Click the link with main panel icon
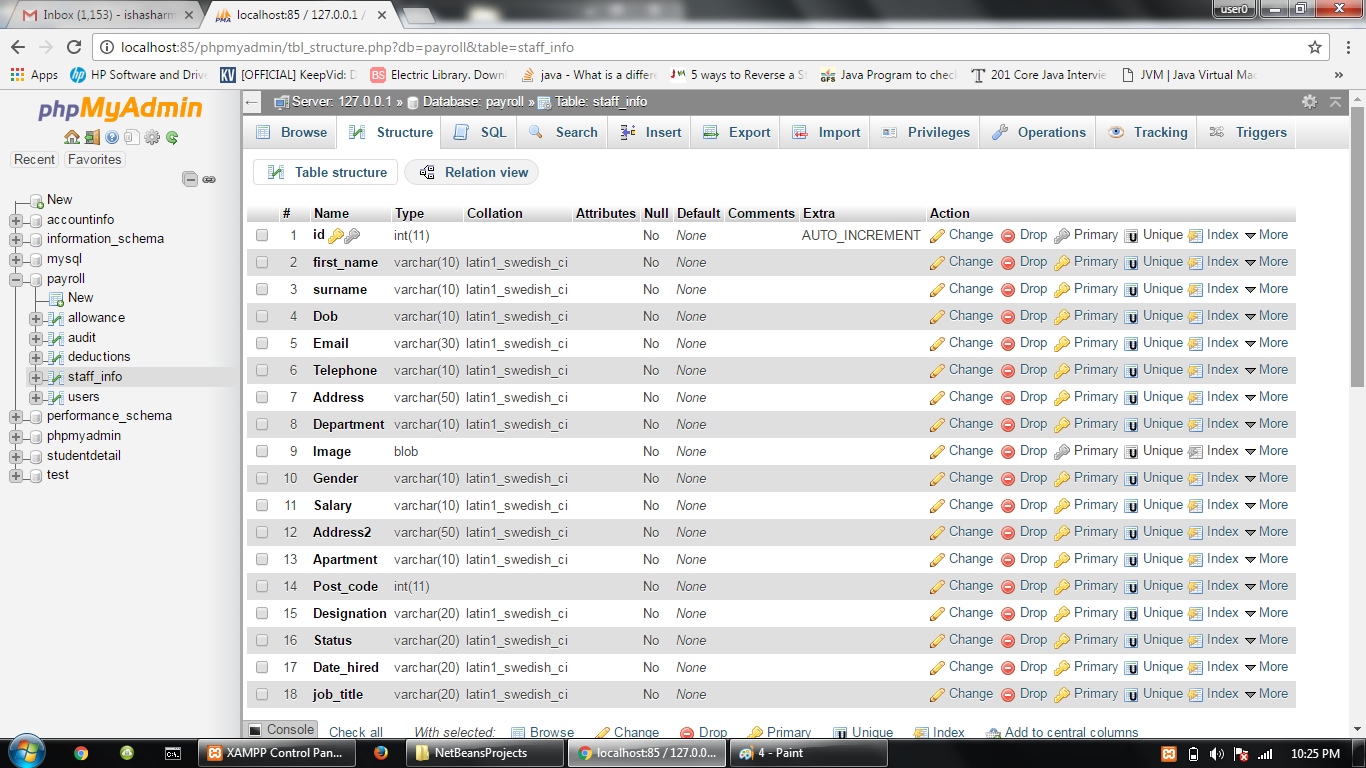This screenshot has width=1366, height=768. pyautogui.click(x=209, y=179)
